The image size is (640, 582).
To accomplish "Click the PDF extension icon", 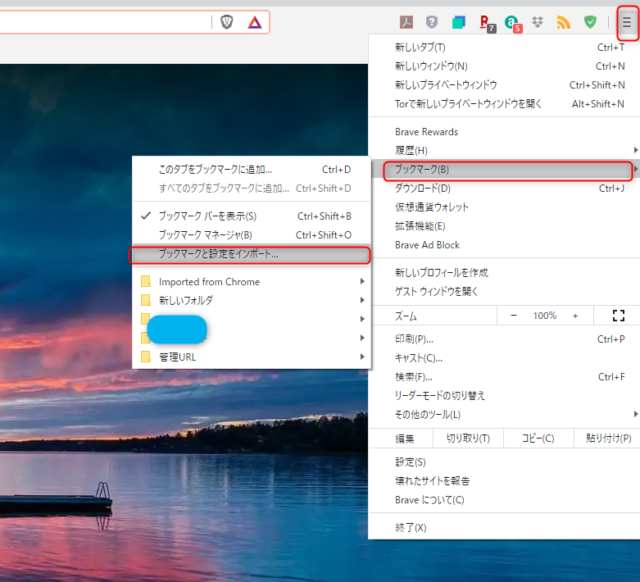I will [407, 22].
